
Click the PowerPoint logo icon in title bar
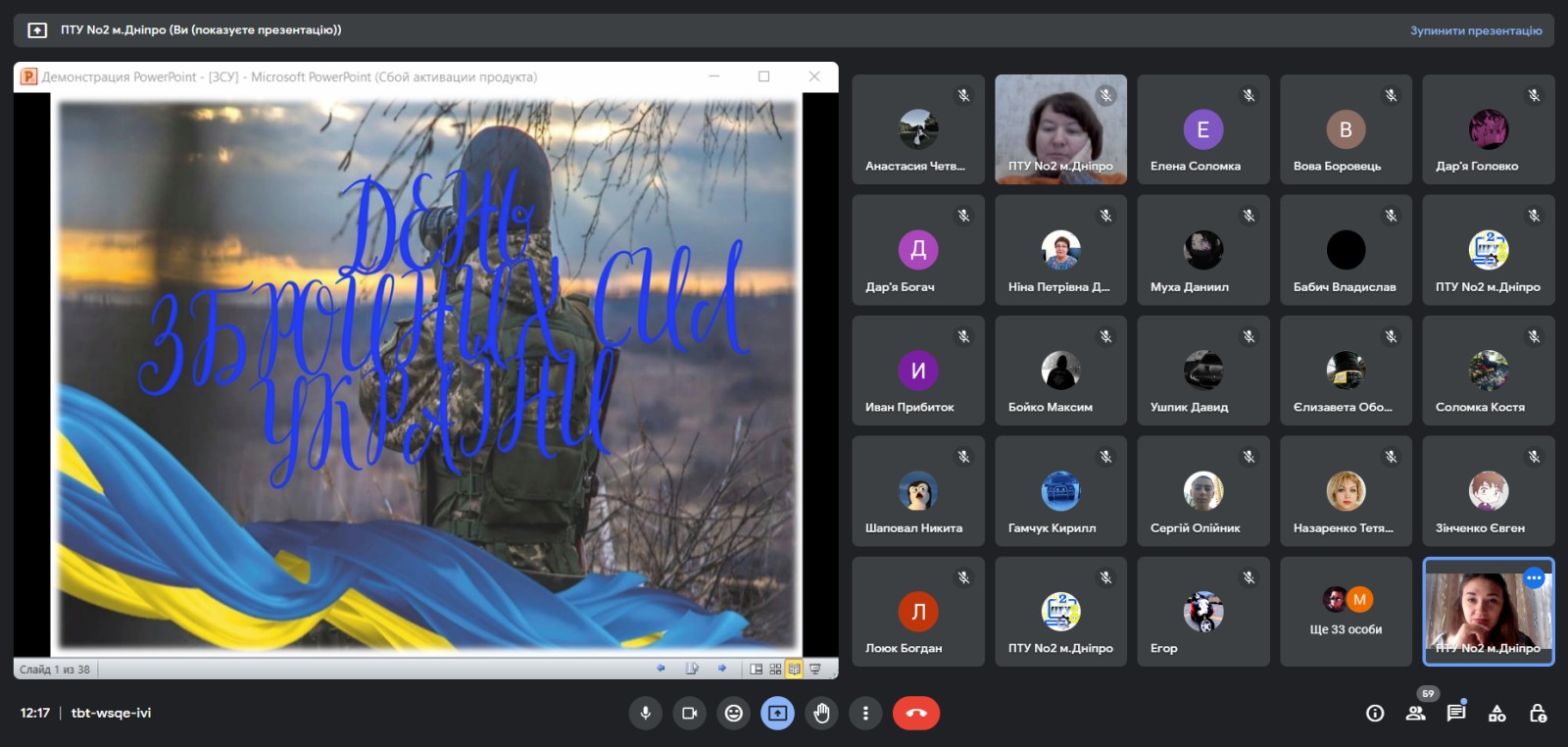click(29, 76)
